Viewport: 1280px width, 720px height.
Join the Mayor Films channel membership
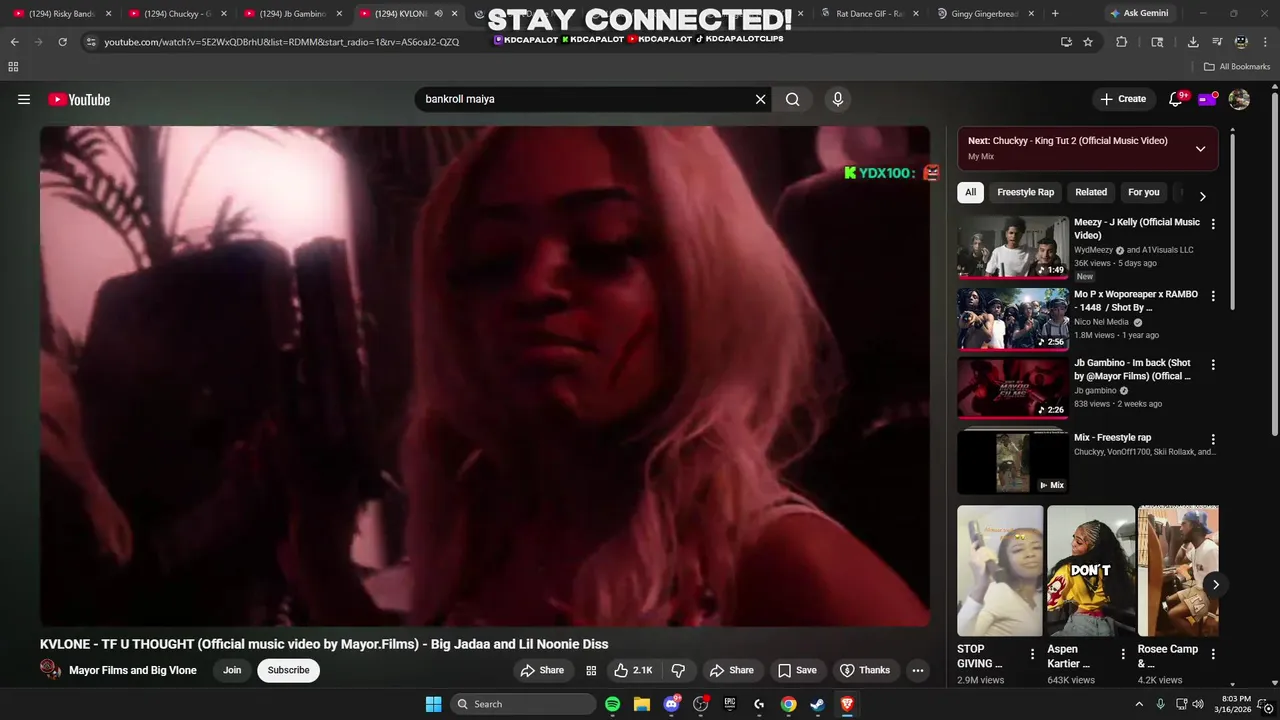click(x=232, y=670)
